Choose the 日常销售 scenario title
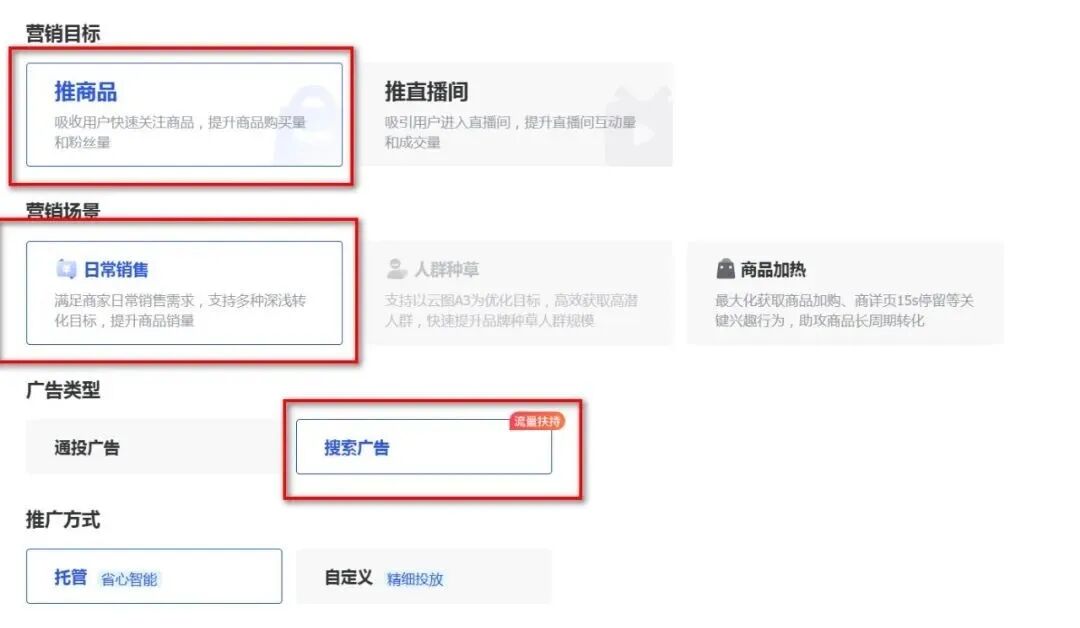Viewport: 1080px width, 628px height. click(x=116, y=269)
